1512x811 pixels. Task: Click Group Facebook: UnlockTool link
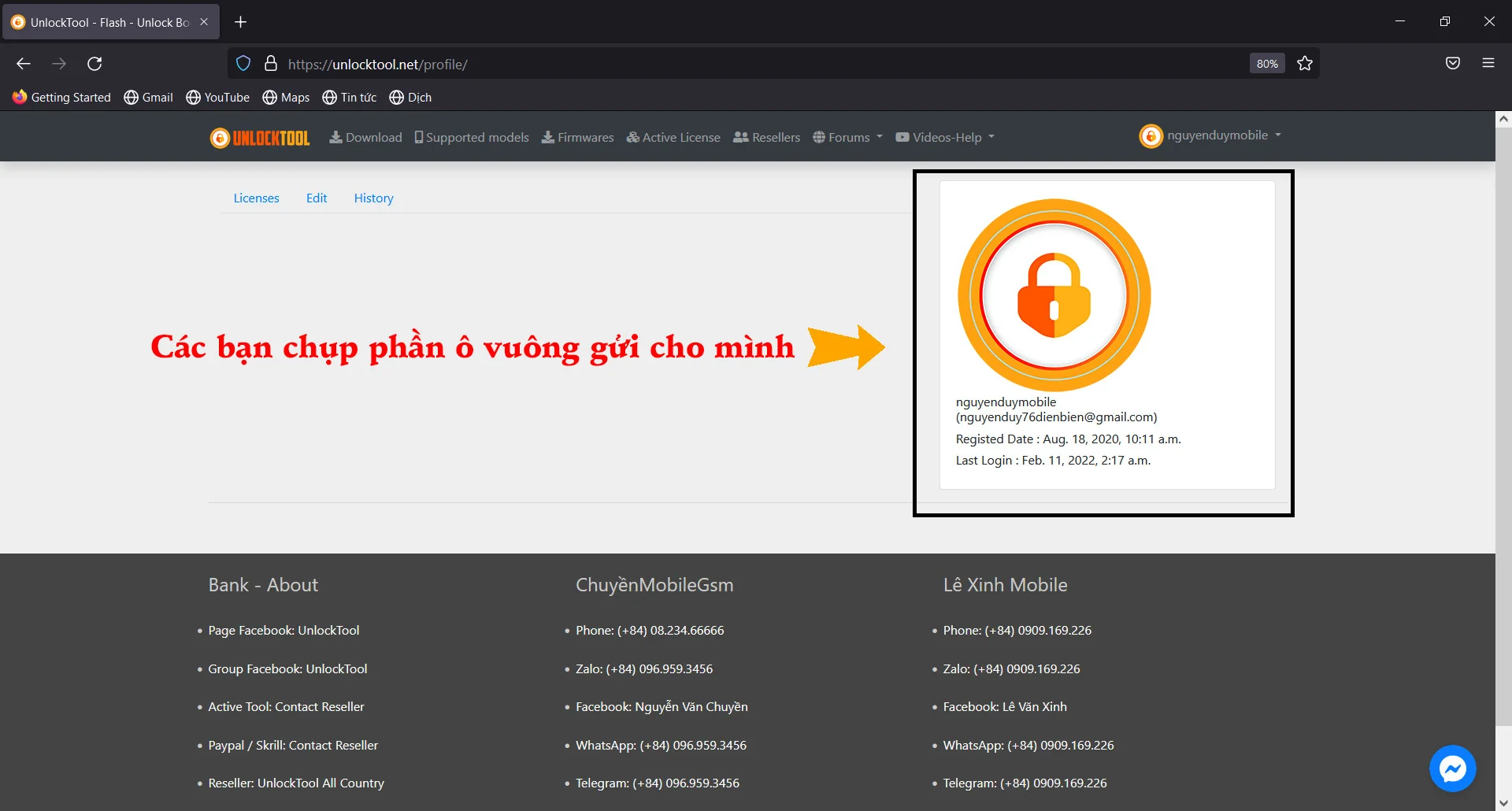point(287,669)
